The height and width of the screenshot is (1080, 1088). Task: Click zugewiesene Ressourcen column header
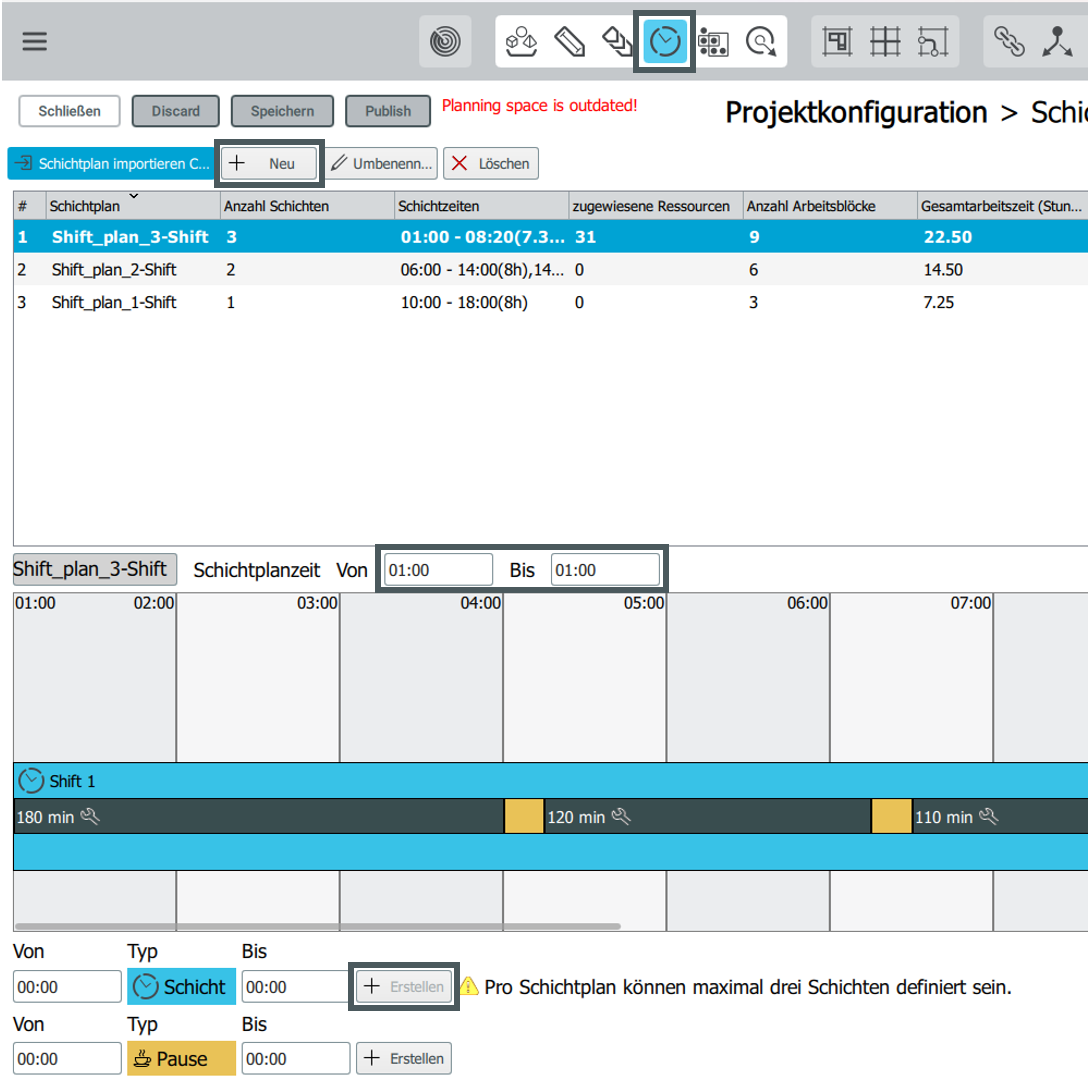[656, 206]
